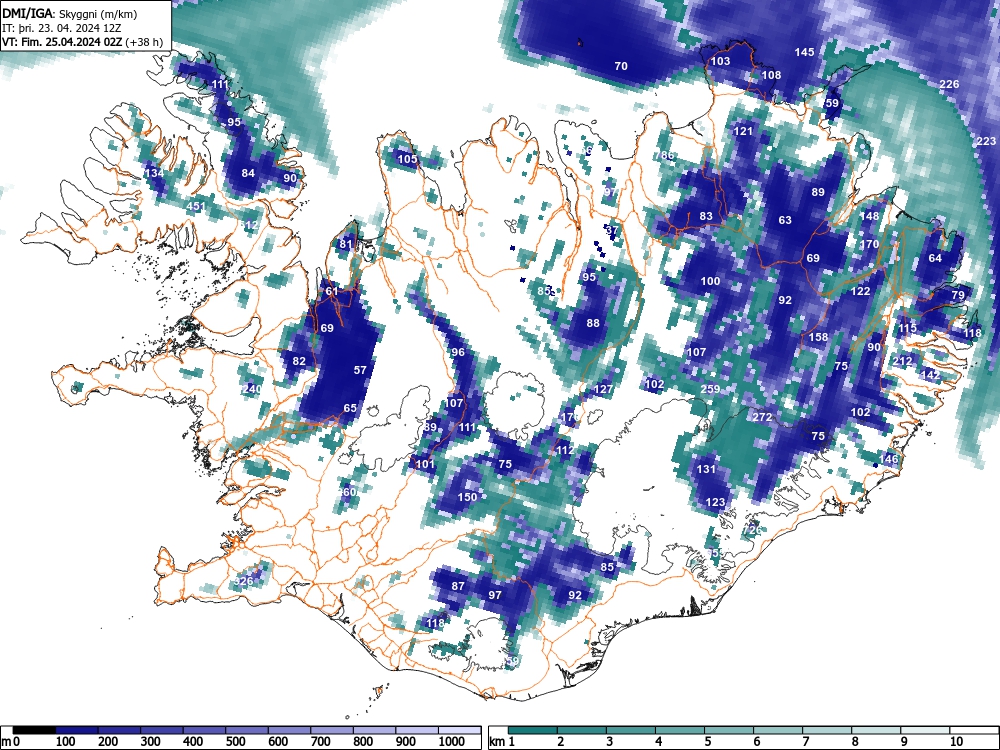Viewport: 1000px width, 750px height.
Task: Click visibility value 83 on map
Action: 706,216
